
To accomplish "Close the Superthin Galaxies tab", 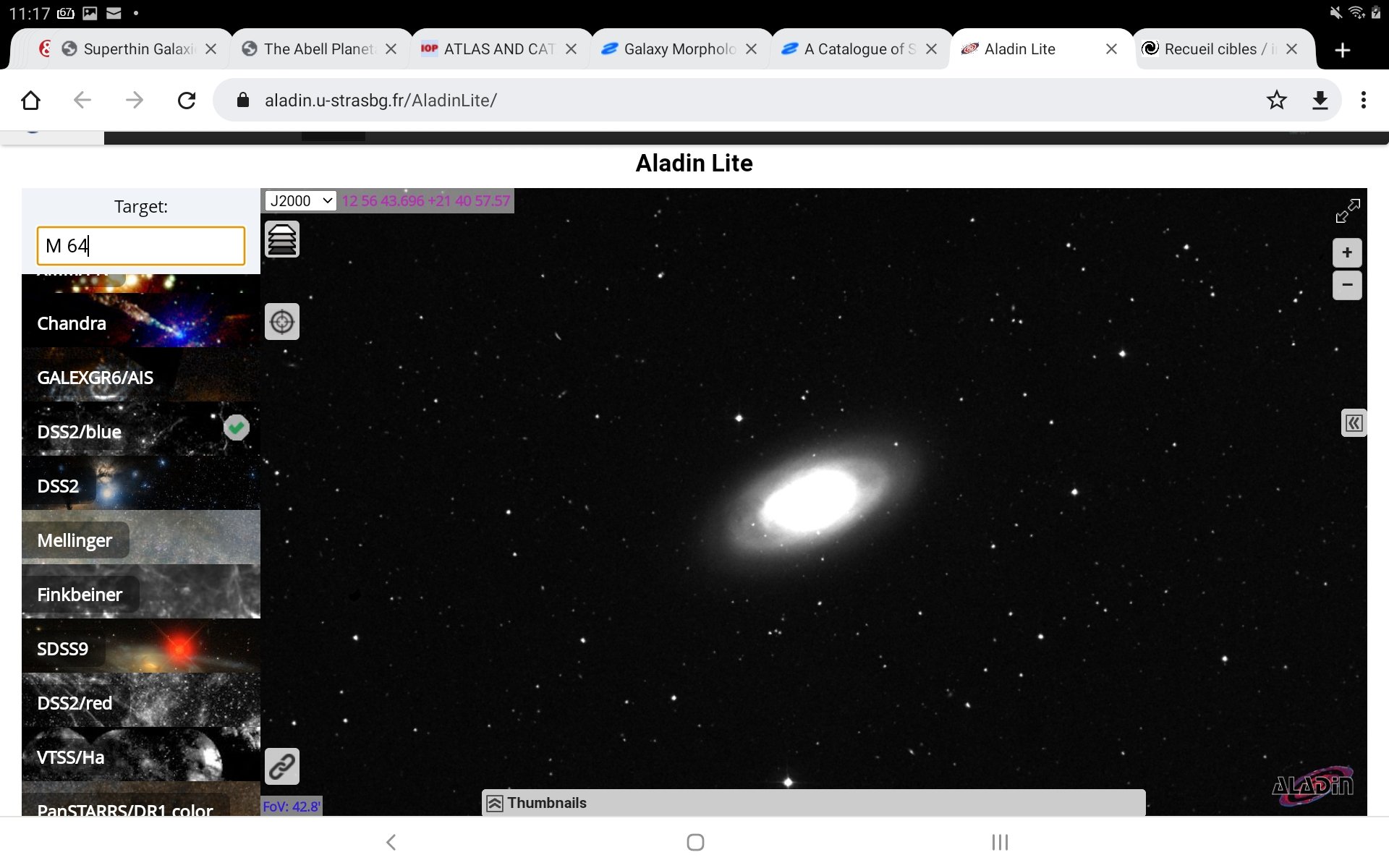I will [x=211, y=49].
